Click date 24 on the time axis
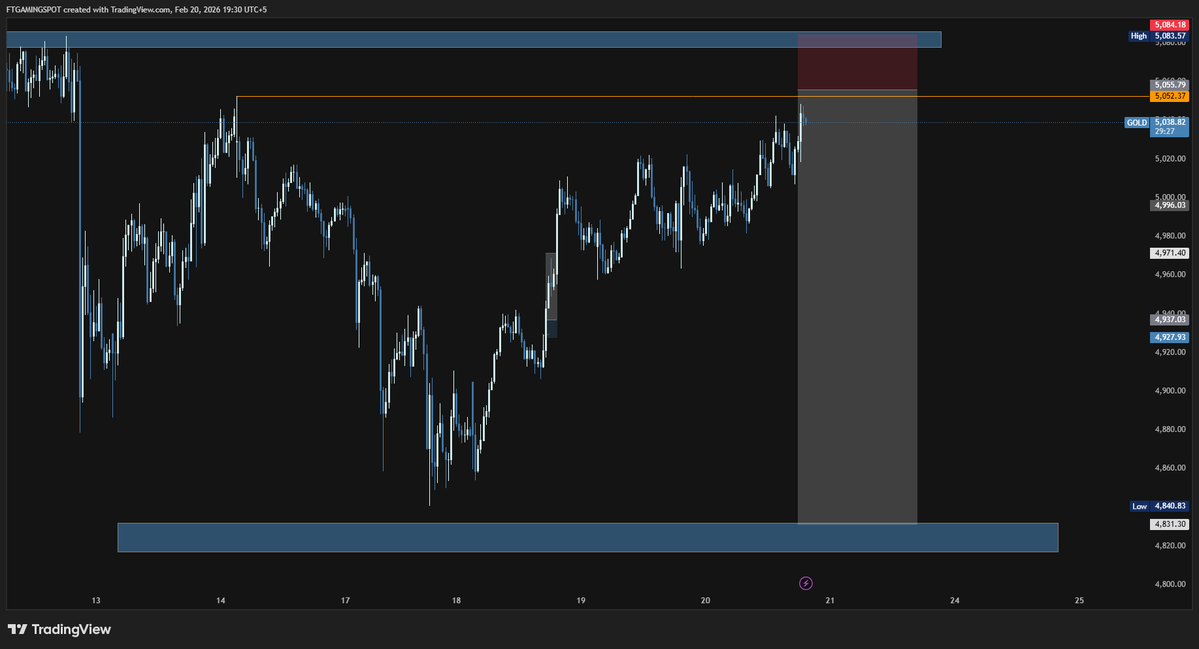This screenshot has width=1199, height=649. (954, 601)
